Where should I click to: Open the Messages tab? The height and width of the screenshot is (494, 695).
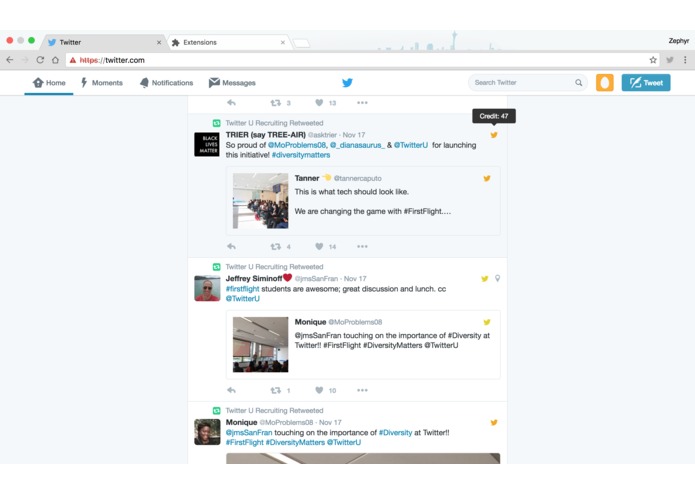click(x=232, y=82)
